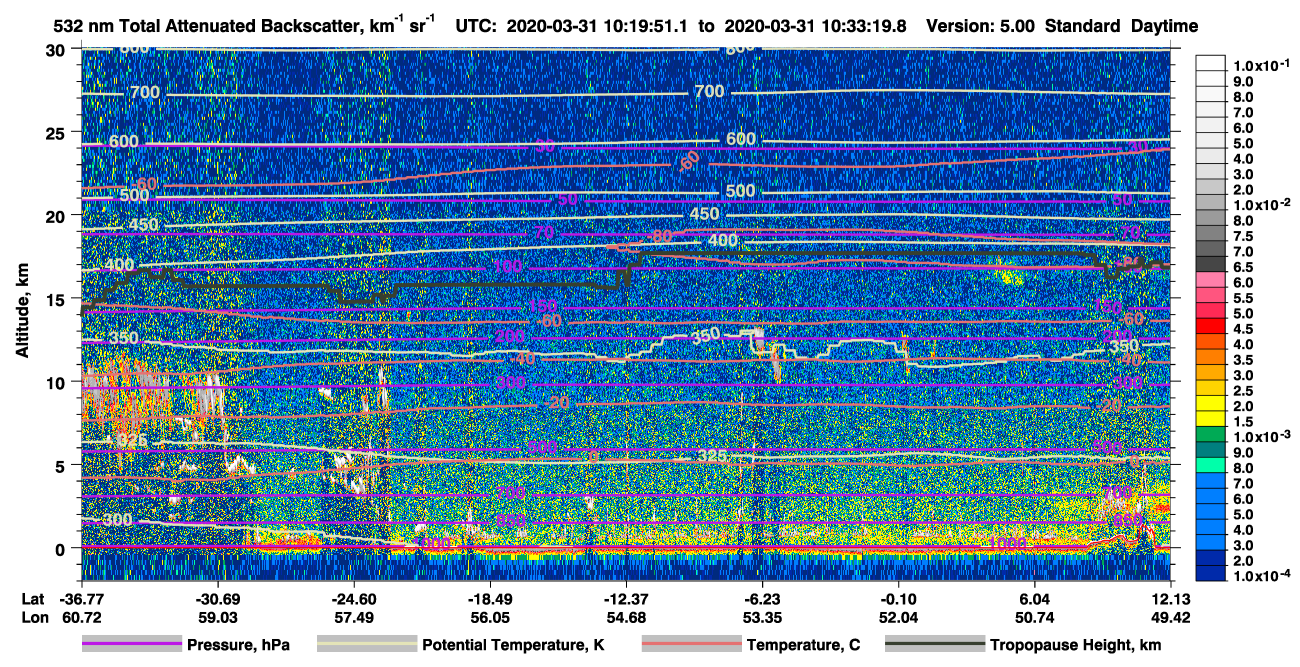1300x667 pixels.
Task: Click the color bar label '1.0x10-4'
Action: pyautogui.click(x=1264, y=576)
